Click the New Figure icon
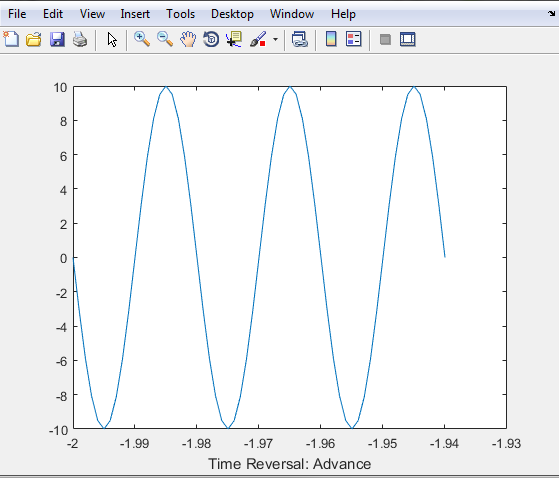Viewport: 559px width, 478px height. 11,39
